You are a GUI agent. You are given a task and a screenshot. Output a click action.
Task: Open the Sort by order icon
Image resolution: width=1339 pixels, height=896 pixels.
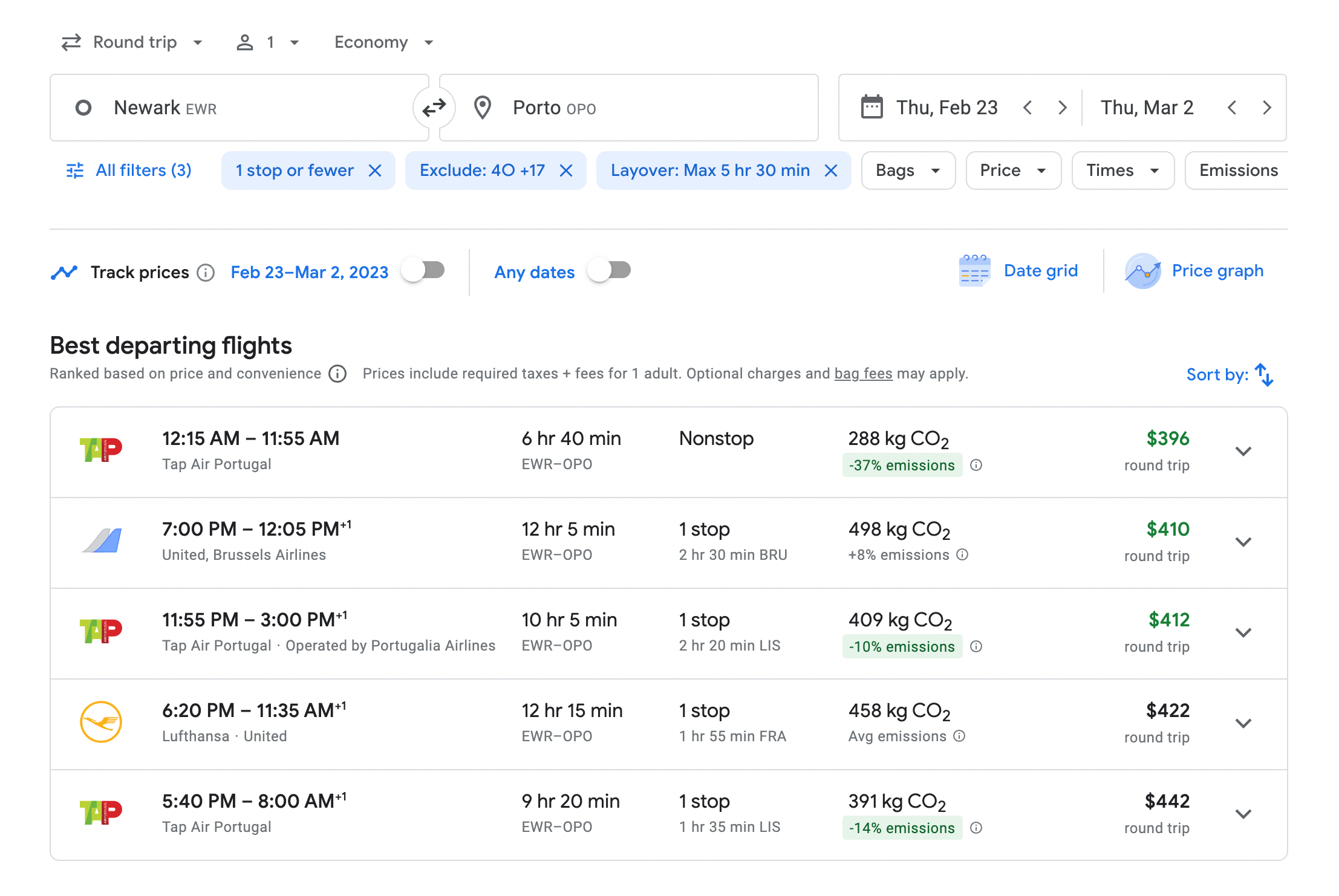pyautogui.click(x=1264, y=374)
